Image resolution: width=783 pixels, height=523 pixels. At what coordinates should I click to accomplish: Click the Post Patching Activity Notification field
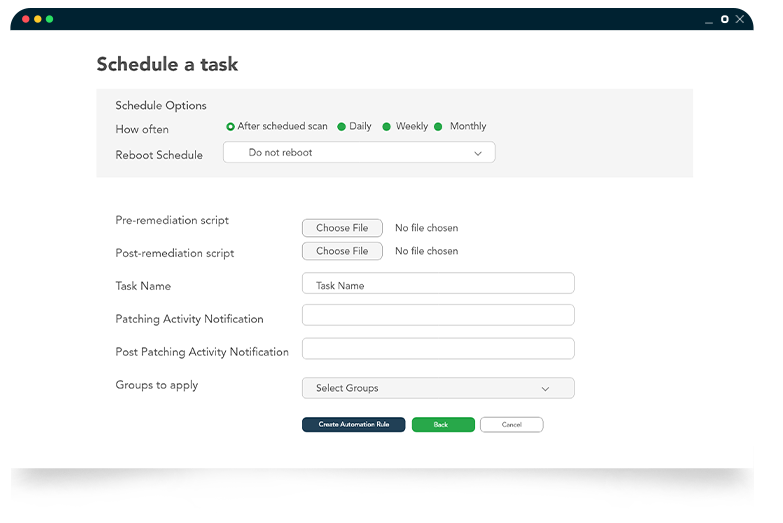438,349
